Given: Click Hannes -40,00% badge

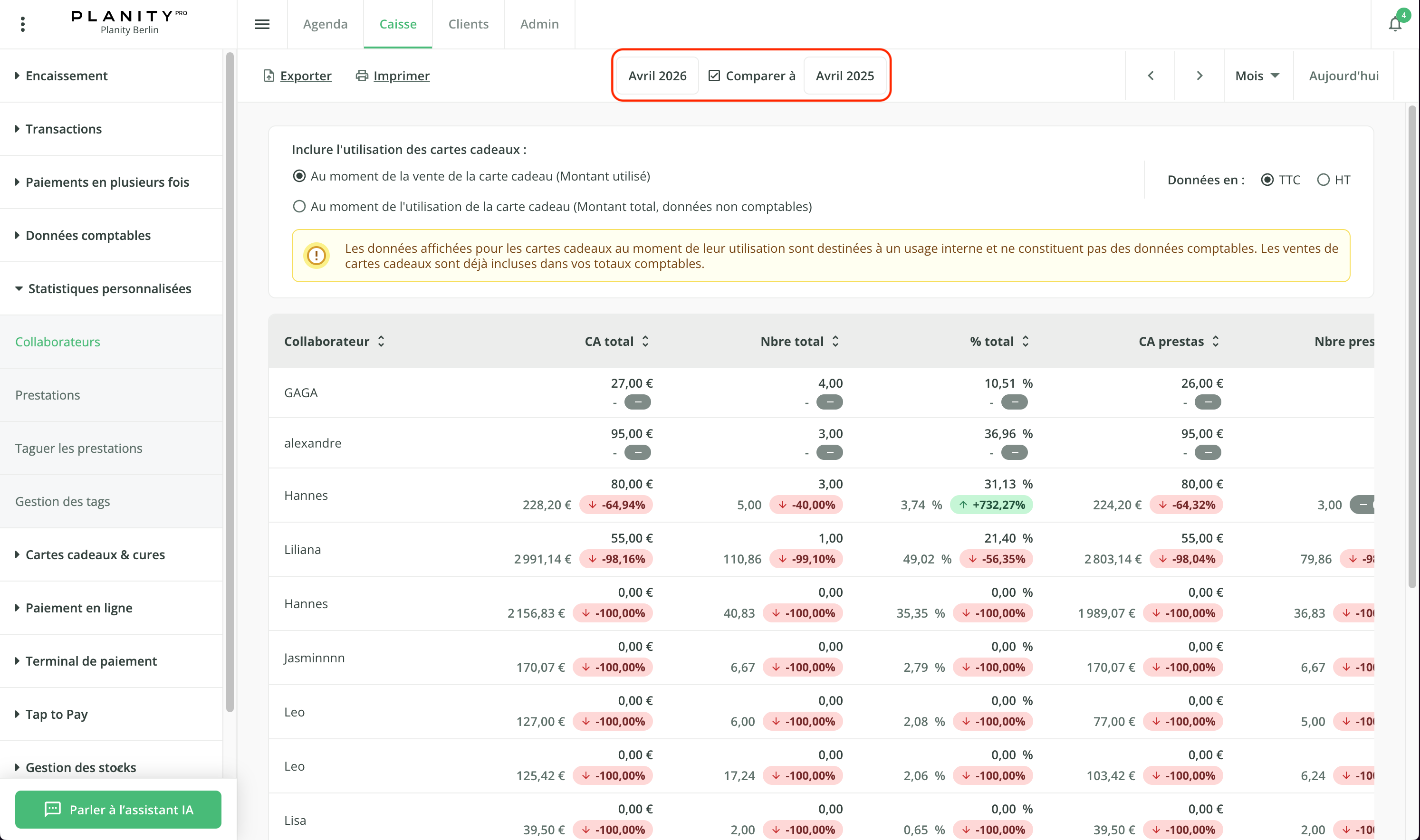Looking at the screenshot, I should tap(806, 505).
